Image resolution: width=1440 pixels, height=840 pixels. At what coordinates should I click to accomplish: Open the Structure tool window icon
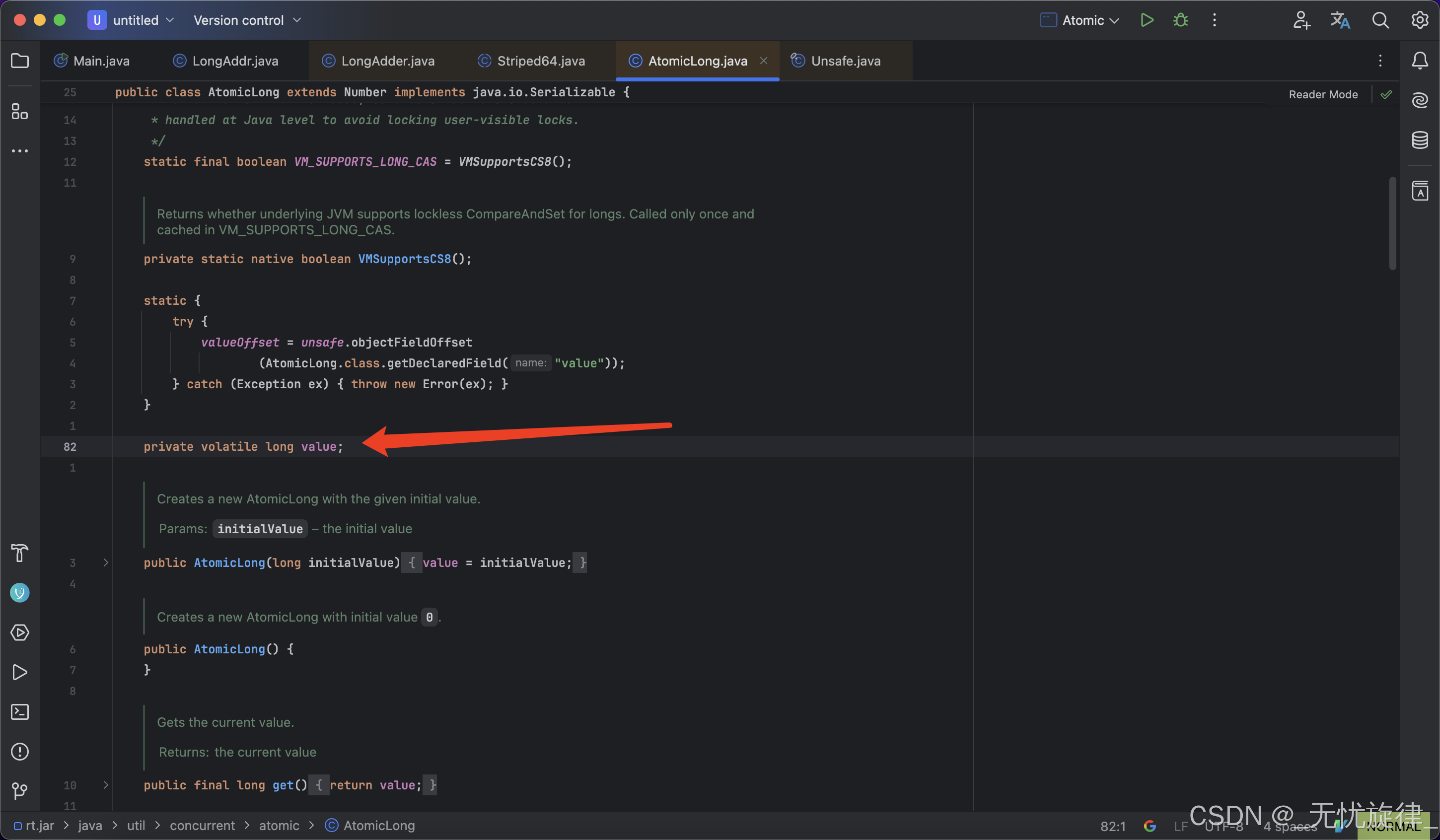[20, 111]
